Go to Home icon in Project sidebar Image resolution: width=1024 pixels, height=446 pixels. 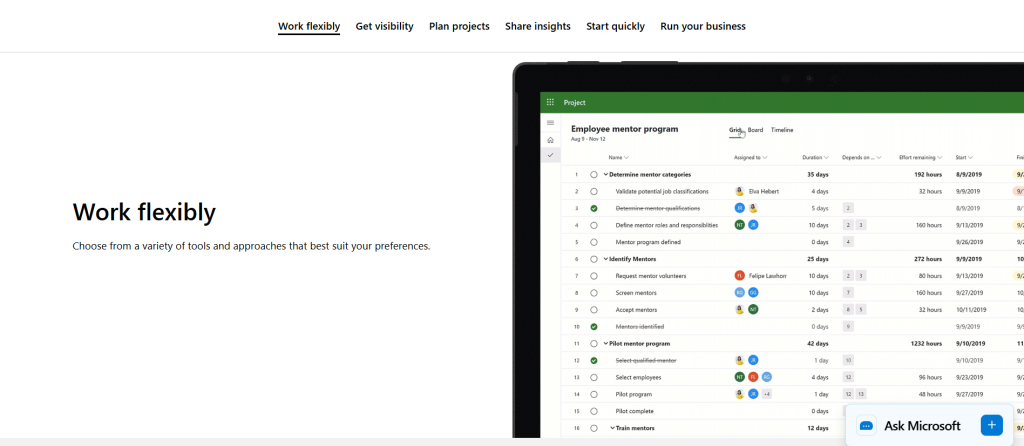(x=550, y=140)
